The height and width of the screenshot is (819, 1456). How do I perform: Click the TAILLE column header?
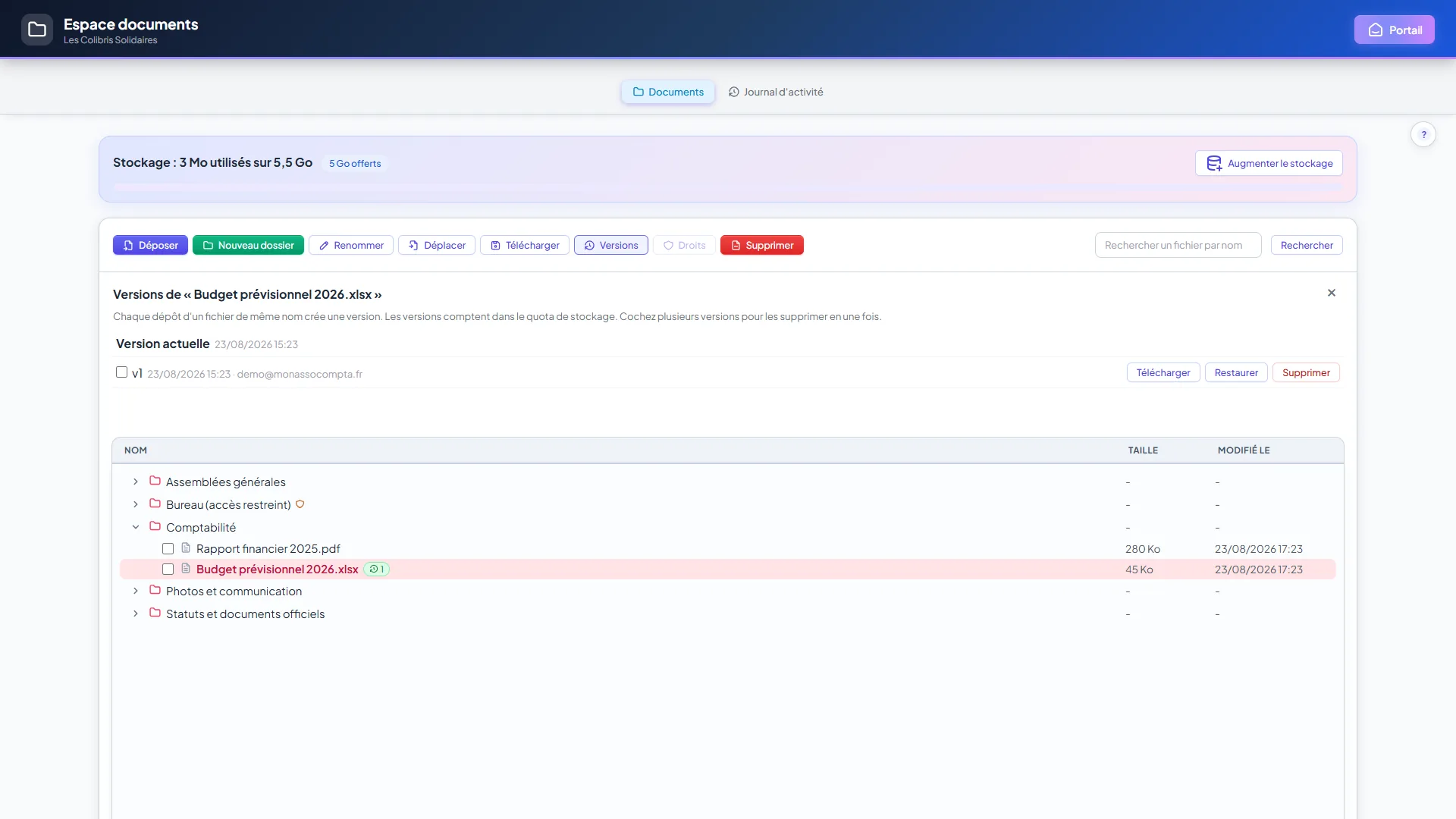click(1143, 450)
